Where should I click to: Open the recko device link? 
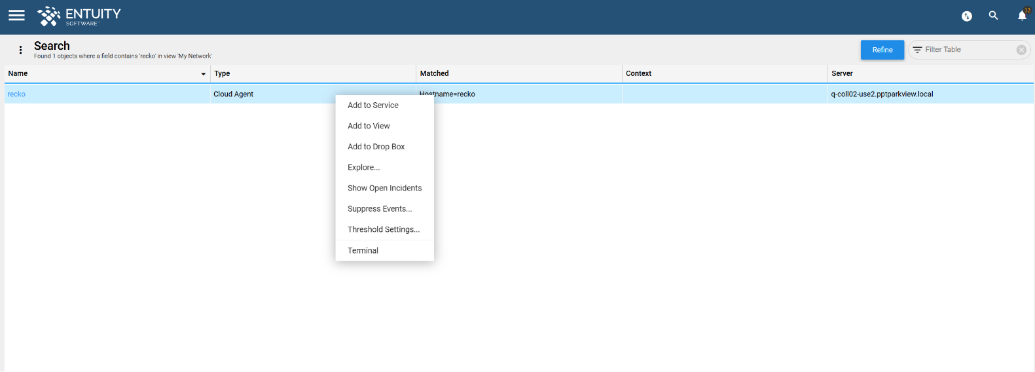(17, 94)
